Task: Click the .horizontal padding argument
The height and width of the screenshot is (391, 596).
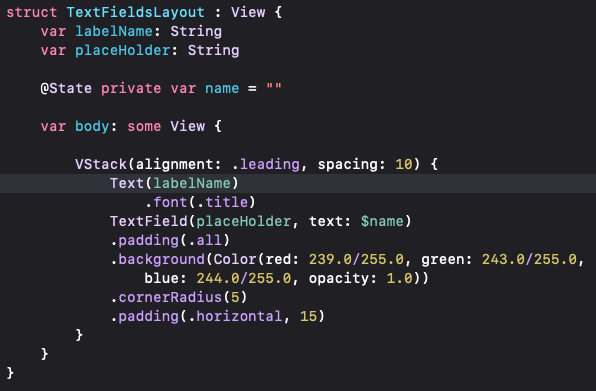Action: tap(235, 317)
